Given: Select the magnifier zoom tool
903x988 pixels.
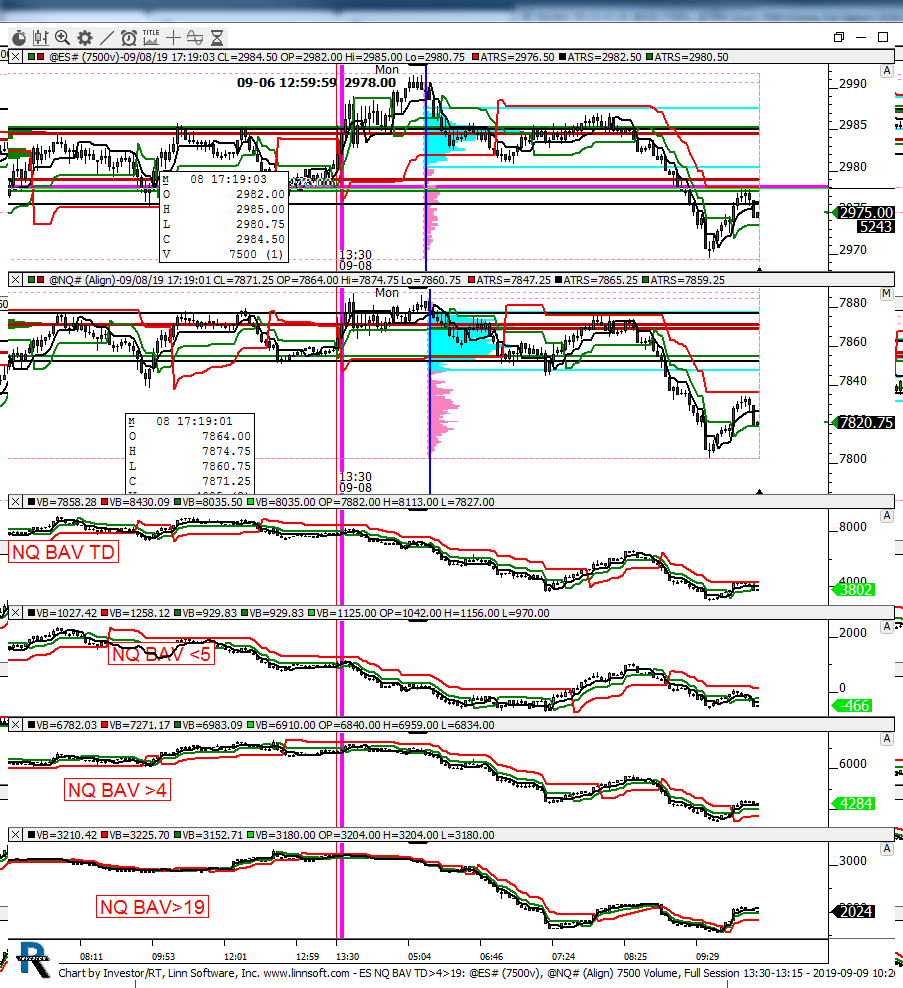Looking at the screenshot, I should tap(62, 38).
